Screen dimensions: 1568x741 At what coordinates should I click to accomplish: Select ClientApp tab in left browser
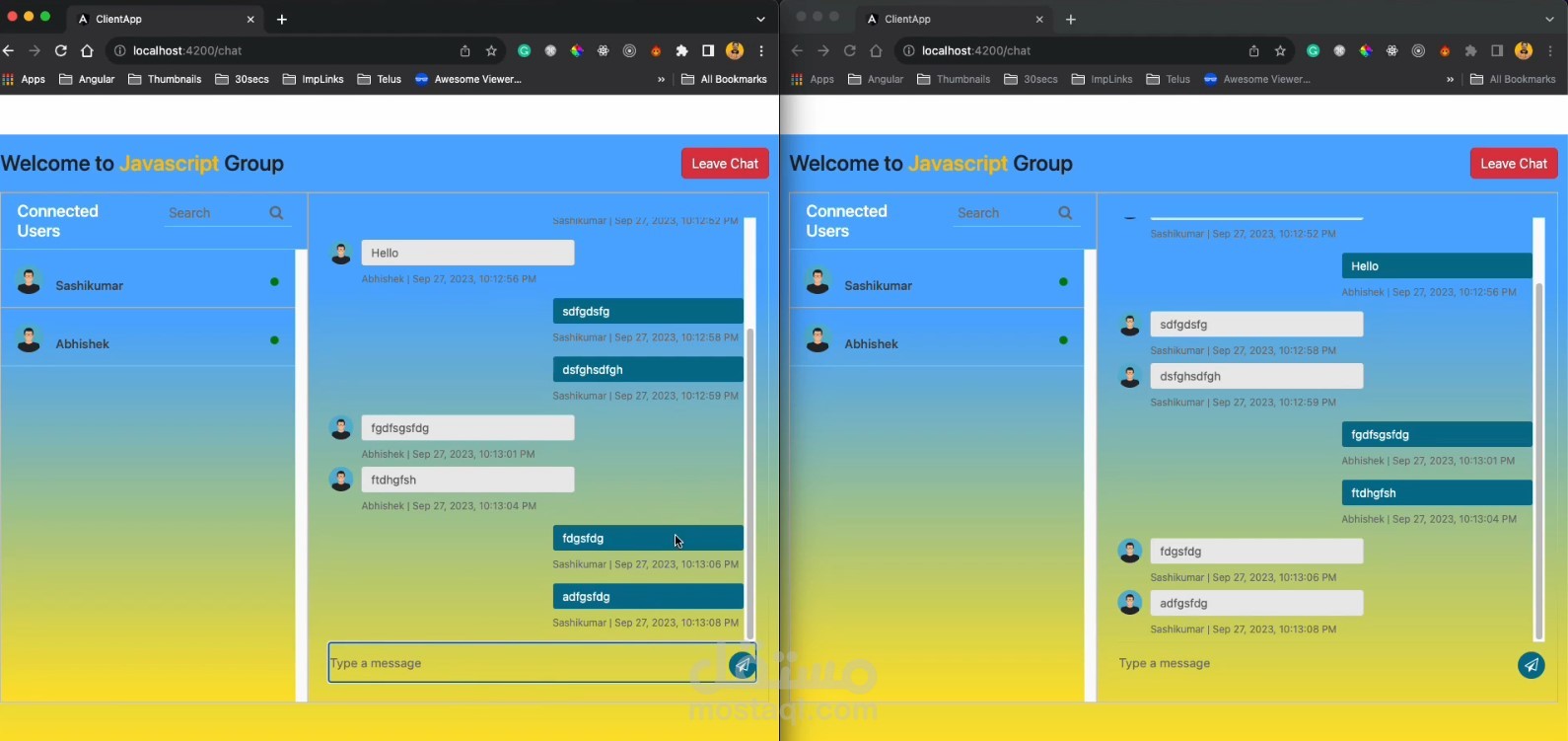pyautogui.click(x=167, y=19)
